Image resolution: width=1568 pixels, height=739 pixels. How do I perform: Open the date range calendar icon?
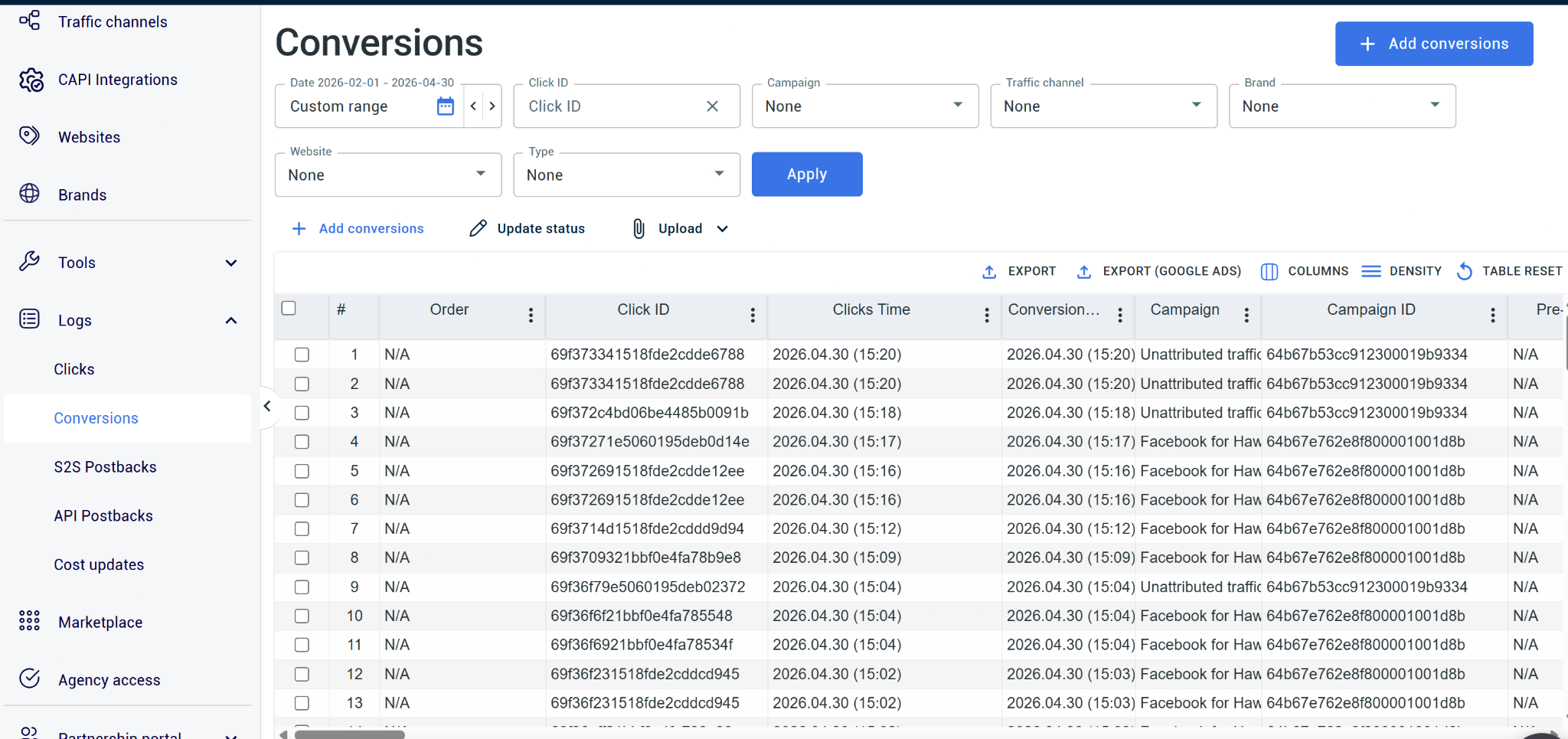pos(446,106)
